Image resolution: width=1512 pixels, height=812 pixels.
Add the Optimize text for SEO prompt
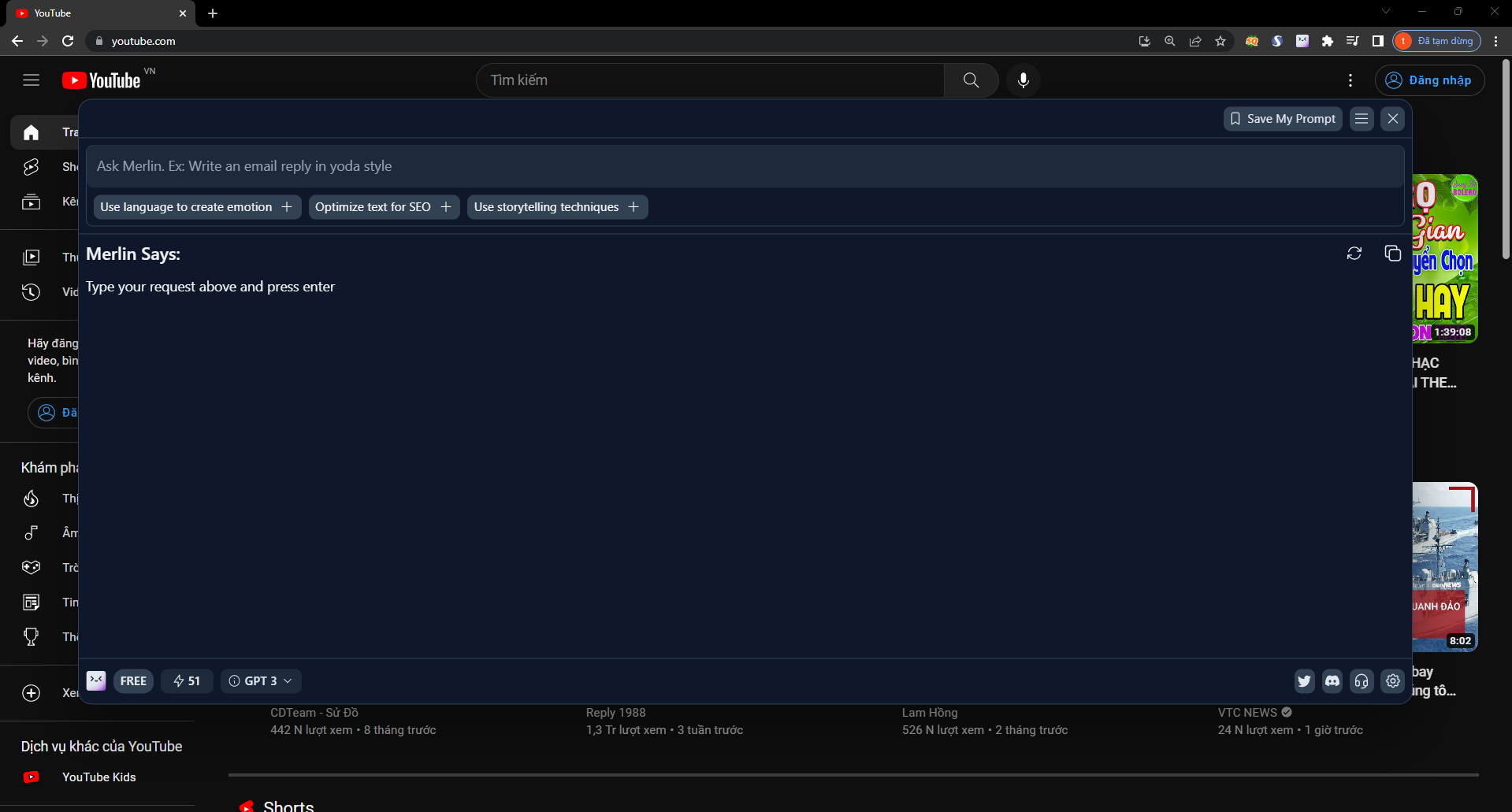[384, 206]
